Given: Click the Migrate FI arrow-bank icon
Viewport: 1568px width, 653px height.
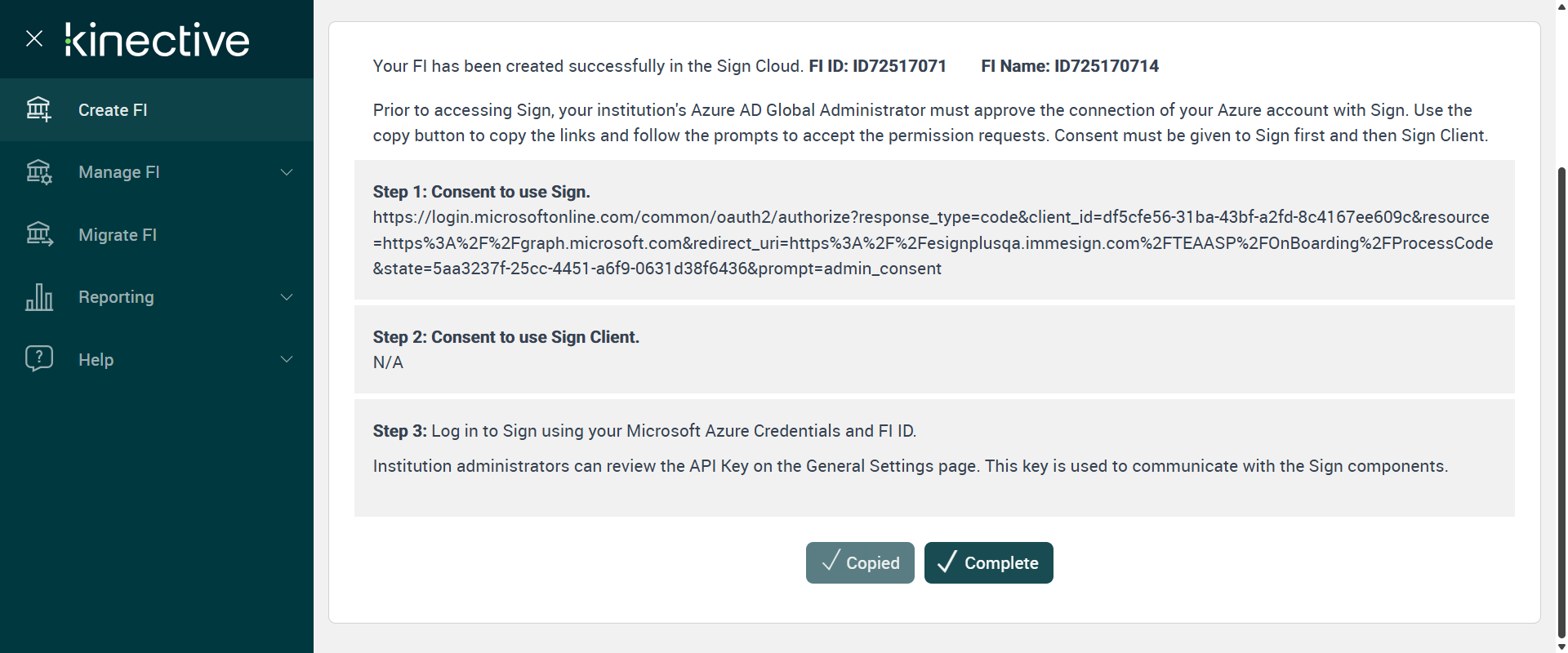Looking at the screenshot, I should pos(38,235).
